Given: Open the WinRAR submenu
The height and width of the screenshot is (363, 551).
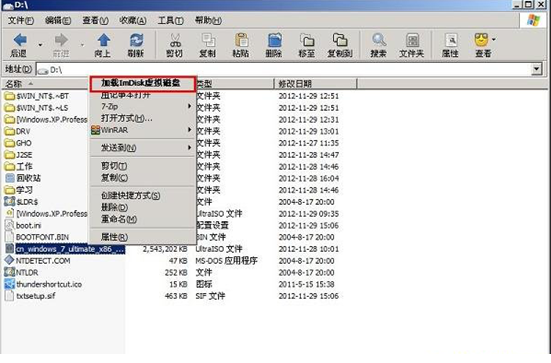Looking at the screenshot, I should tap(142, 130).
